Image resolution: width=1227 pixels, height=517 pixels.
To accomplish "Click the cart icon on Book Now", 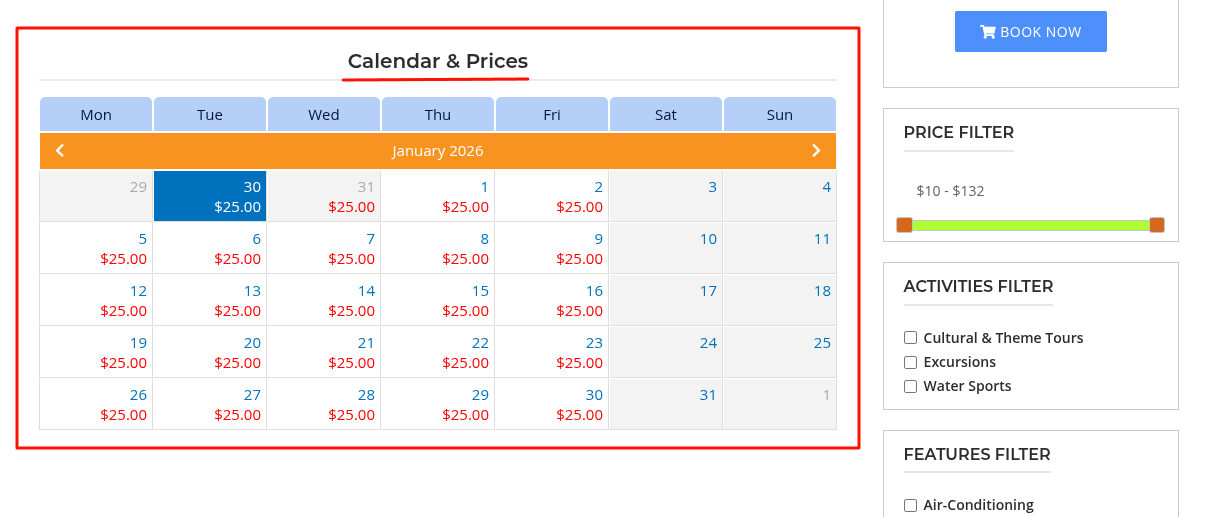I will coord(988,32).
